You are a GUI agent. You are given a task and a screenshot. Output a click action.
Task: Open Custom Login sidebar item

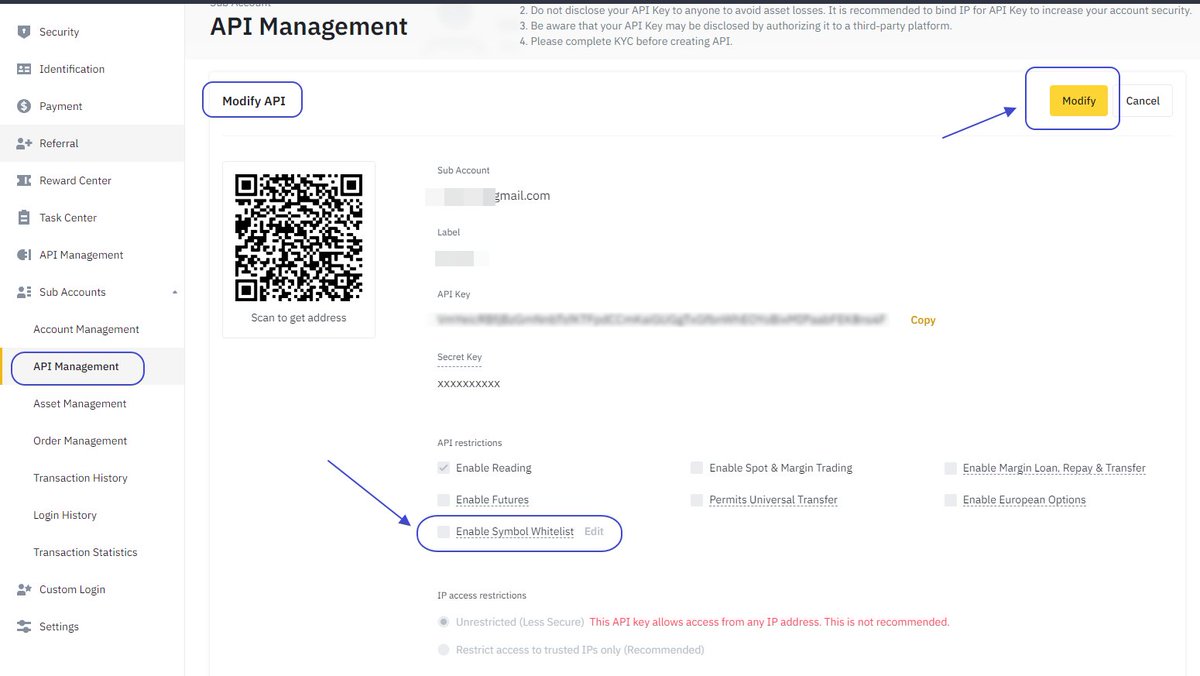tap(72, 589)
